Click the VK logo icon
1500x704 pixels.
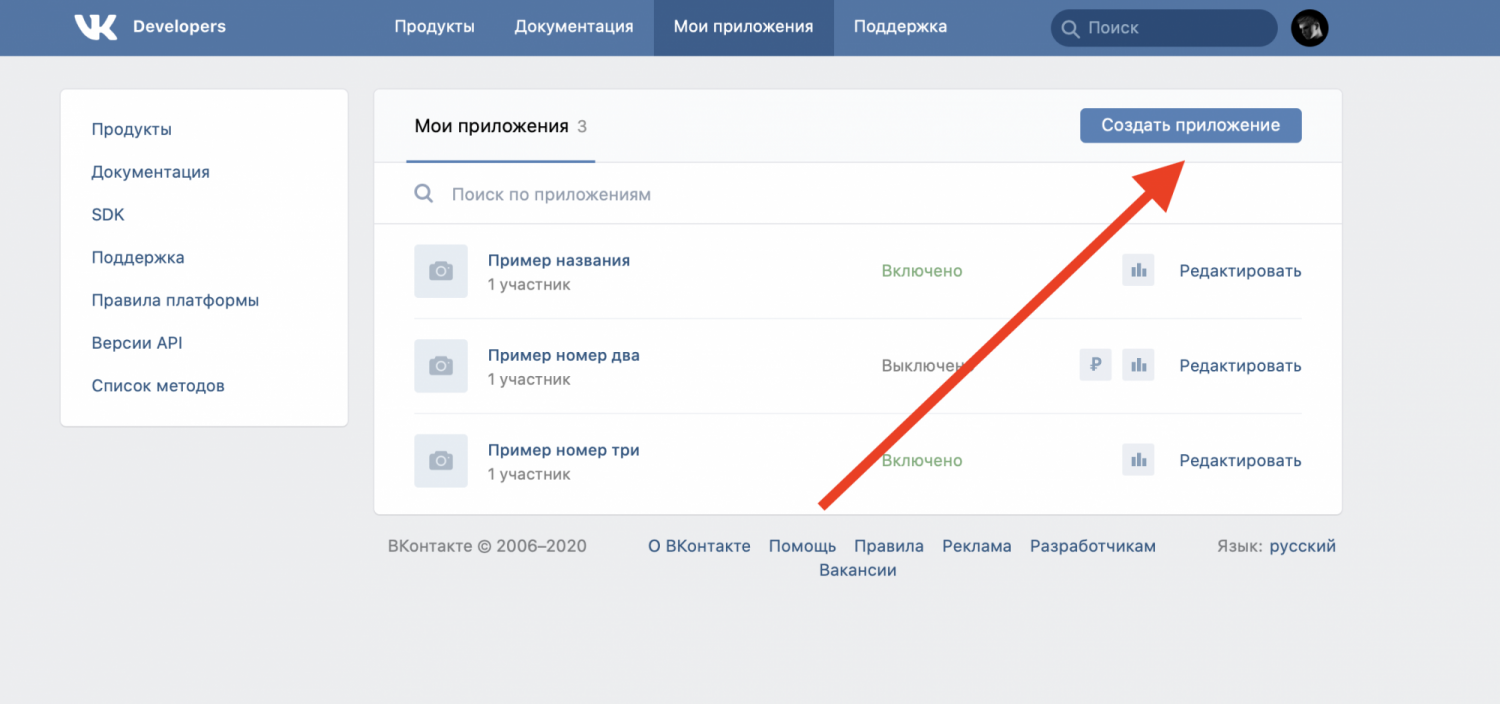click(x=96, y=27)
